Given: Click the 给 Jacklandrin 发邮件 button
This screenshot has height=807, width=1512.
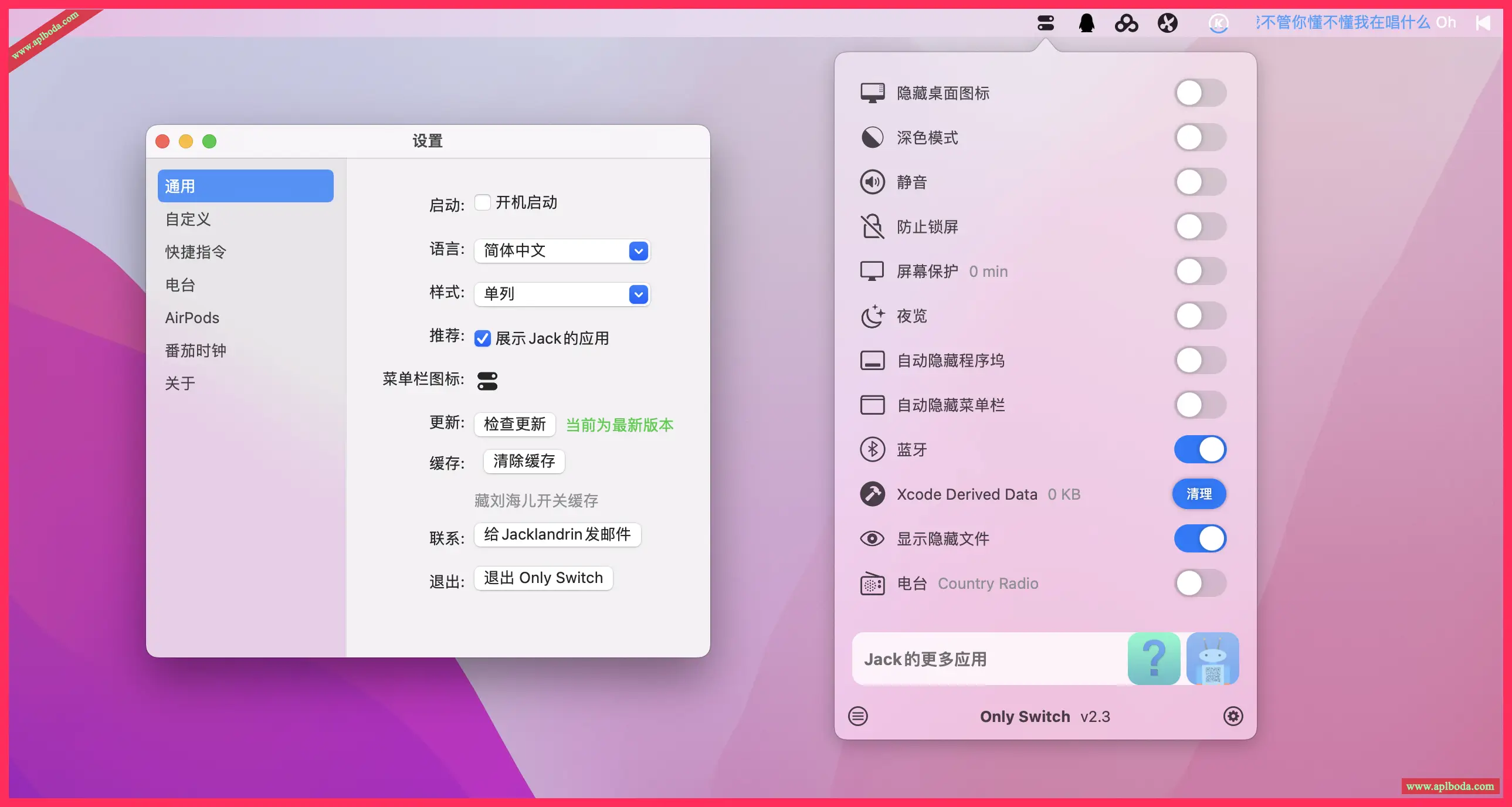Looking at the screenshot, I should click(x=558, y=534).
